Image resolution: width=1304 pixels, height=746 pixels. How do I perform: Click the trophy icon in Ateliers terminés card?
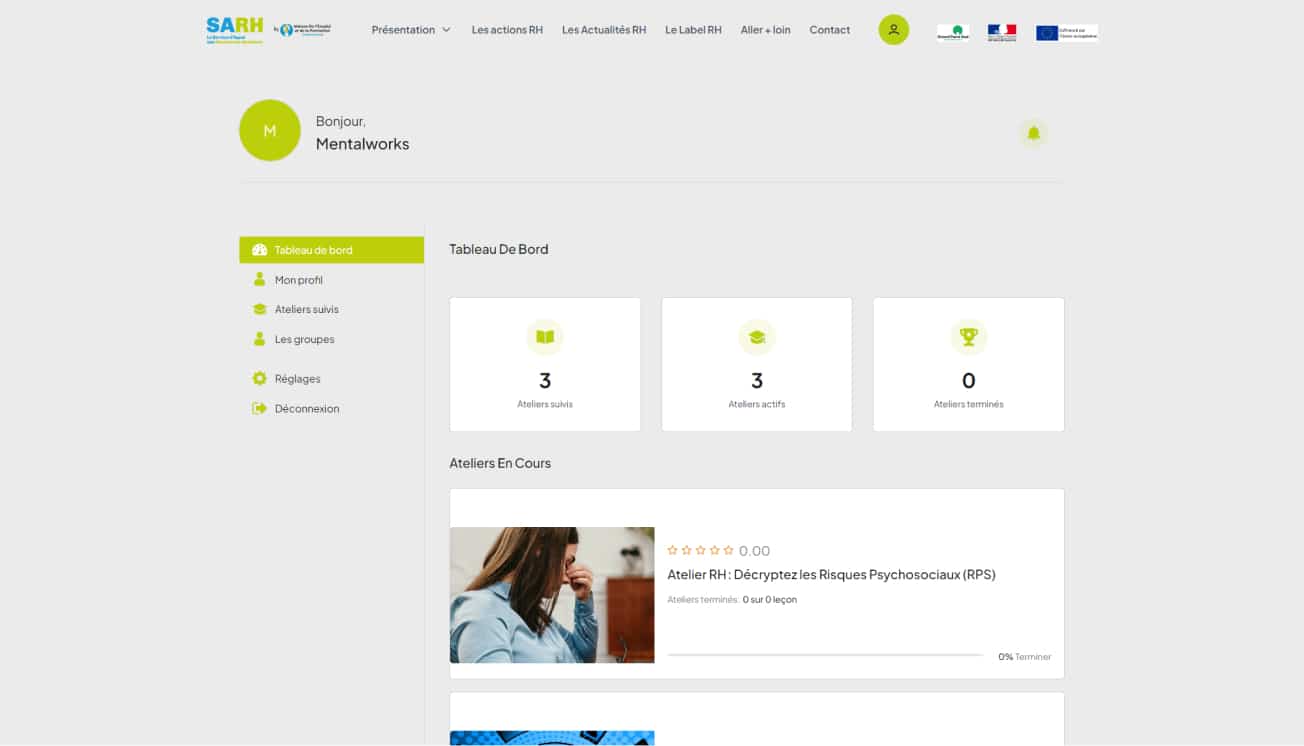[x=969, y=337]
